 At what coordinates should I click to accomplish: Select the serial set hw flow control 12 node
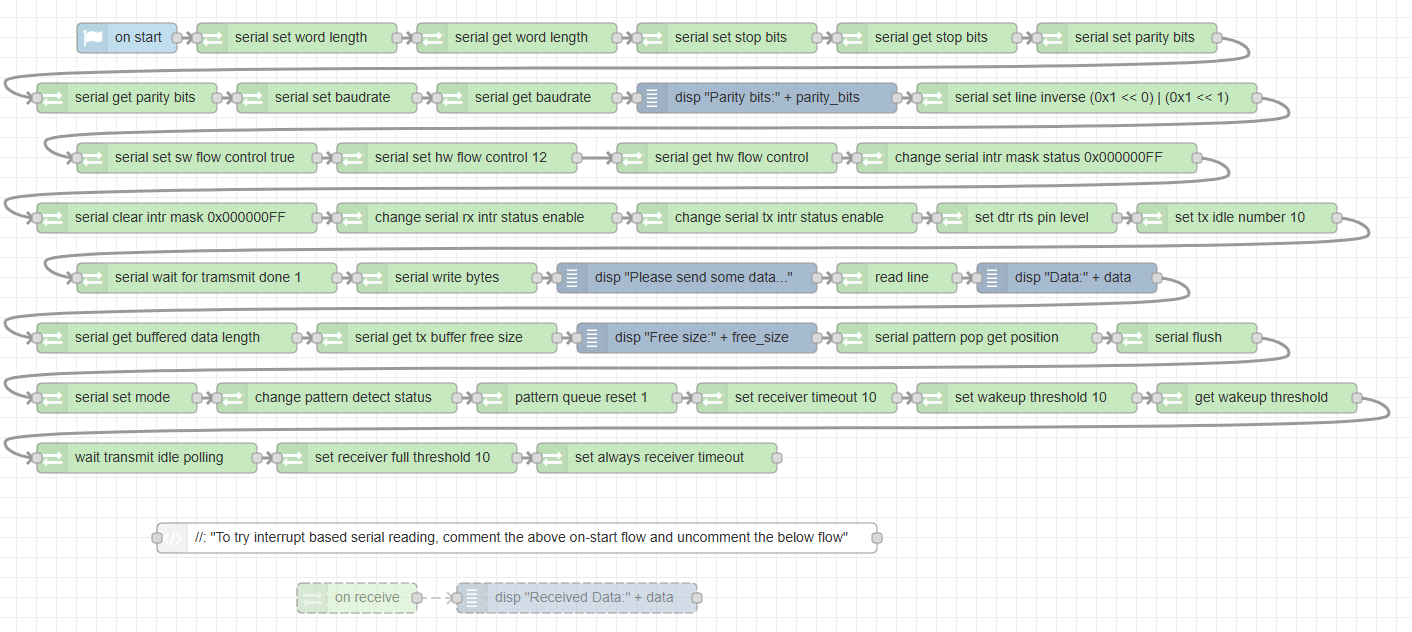tap(460, 158)
